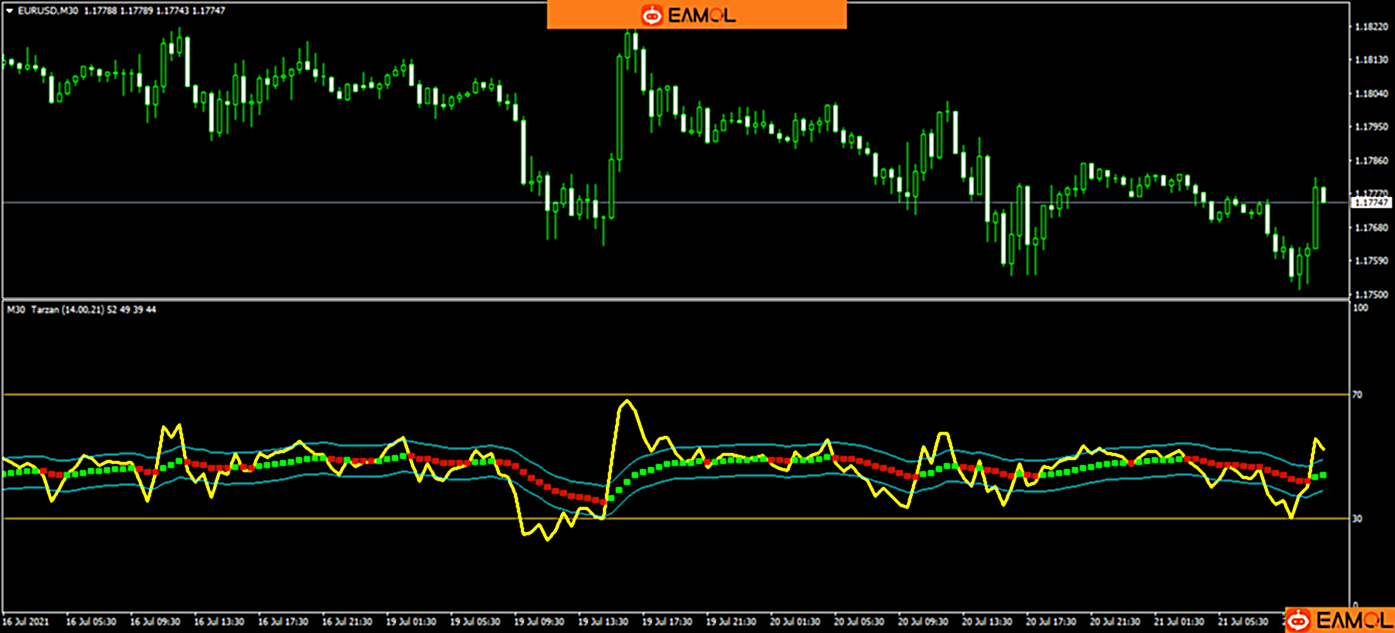Click the 70 level label on indicator scale
1395x633 pixels.
pyautogui.click(x=1357, y=396)
